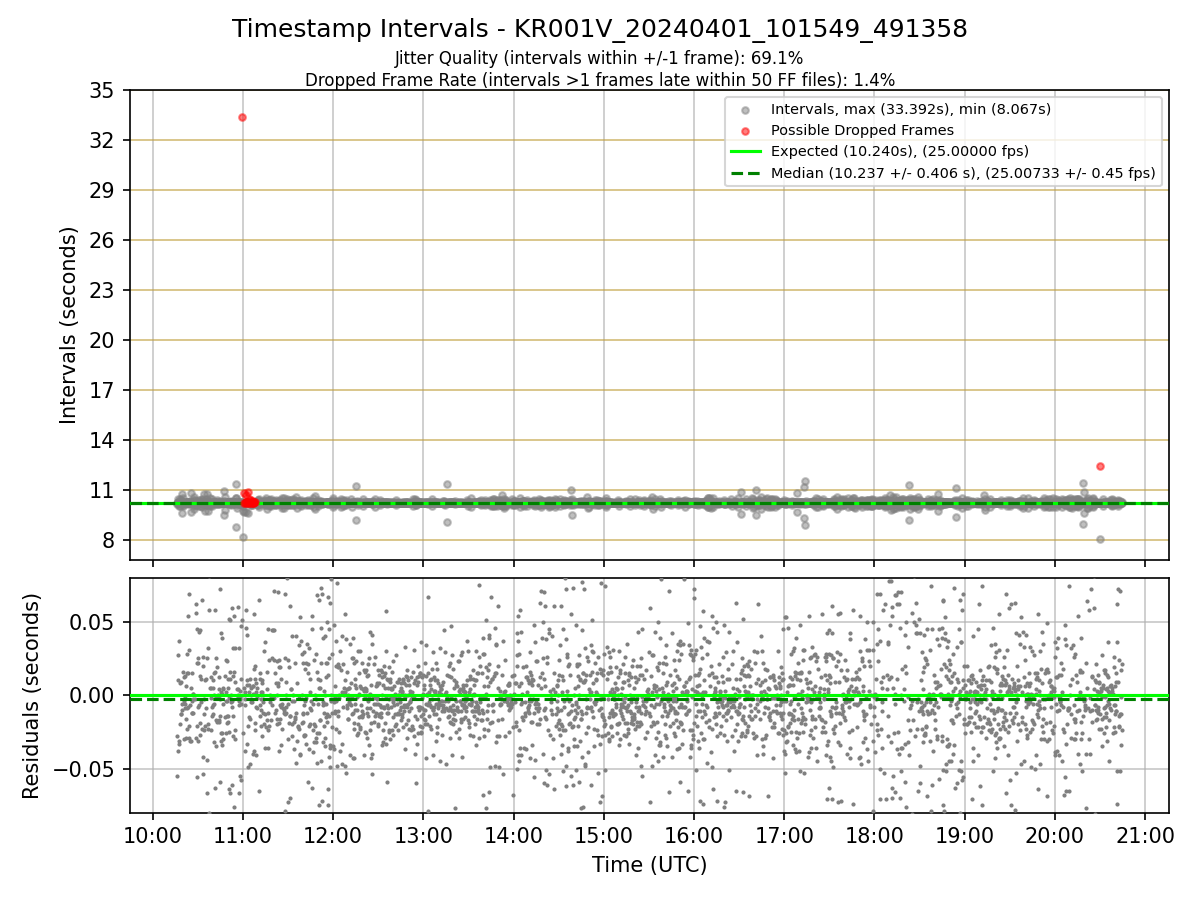Image resolution: width=1200 pixels, height=900 pixels.
Task: Click x-axis tick label '15:00'
Action: click(x=604, y=835)
